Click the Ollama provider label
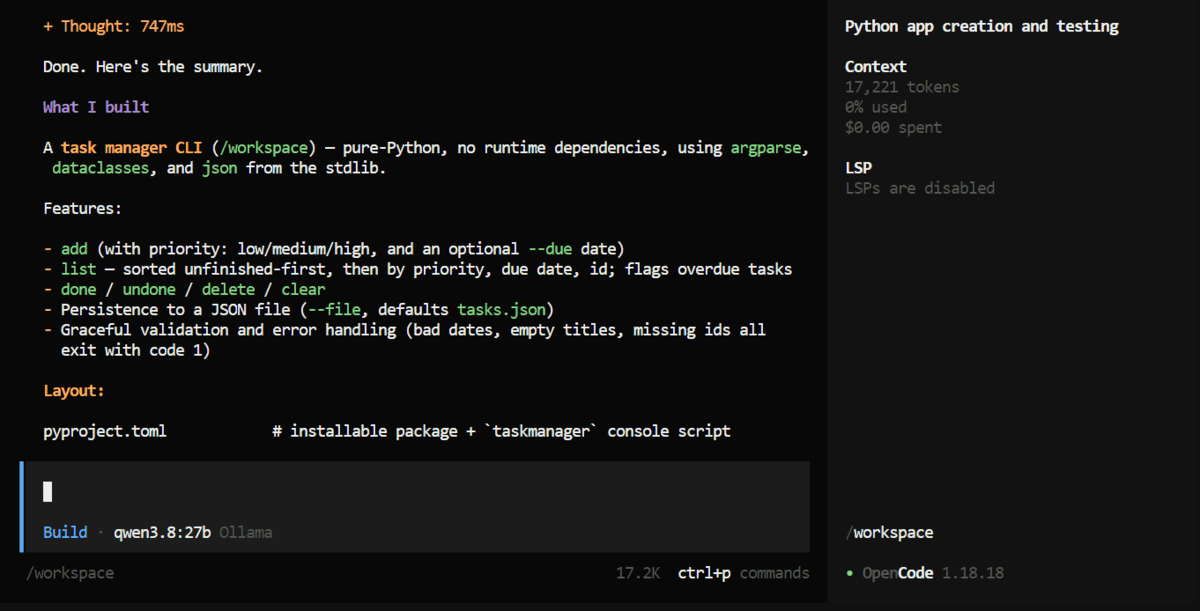The image size is (1200, 611). point(245,532)
